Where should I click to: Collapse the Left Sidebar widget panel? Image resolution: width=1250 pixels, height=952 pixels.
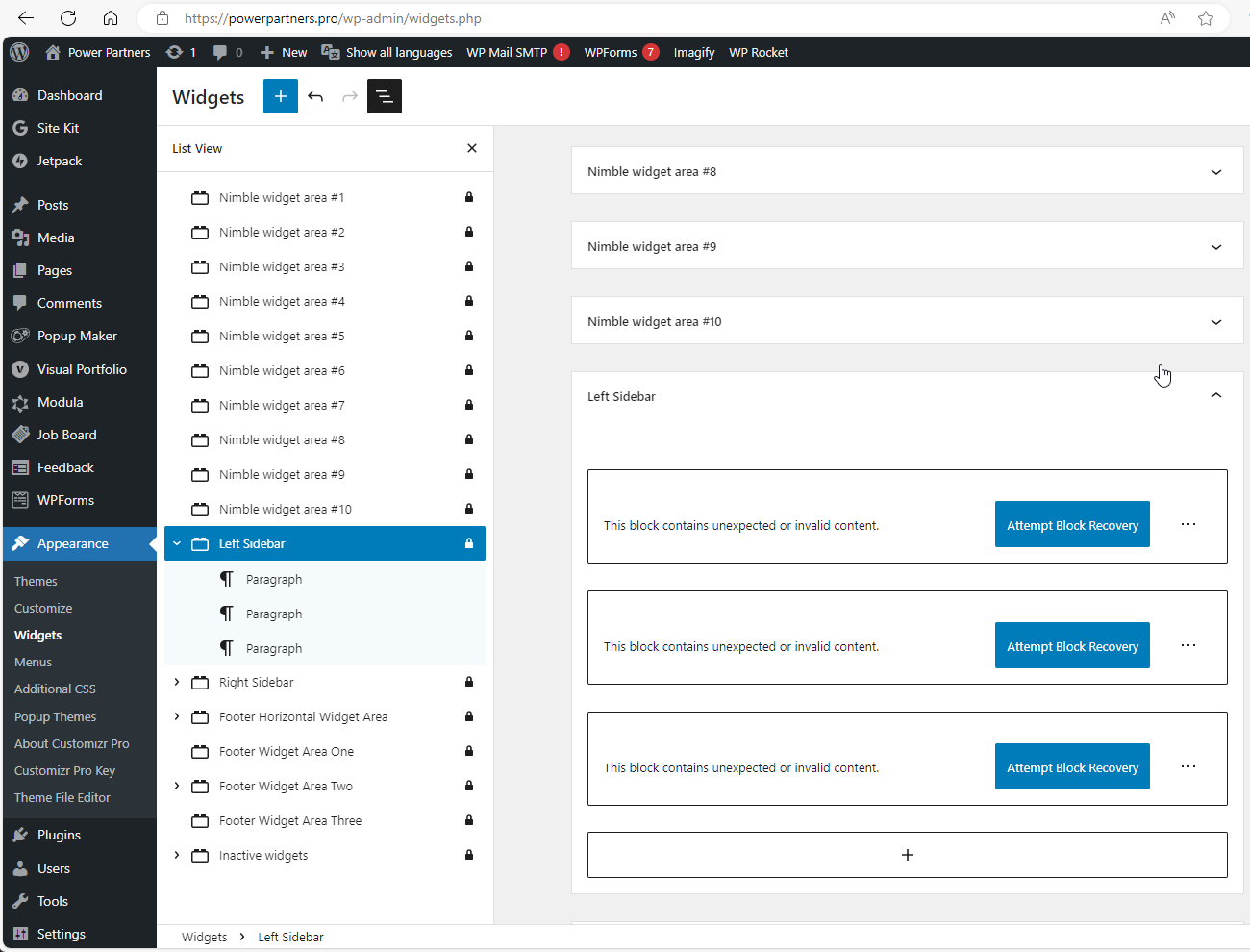point(1216,395)
